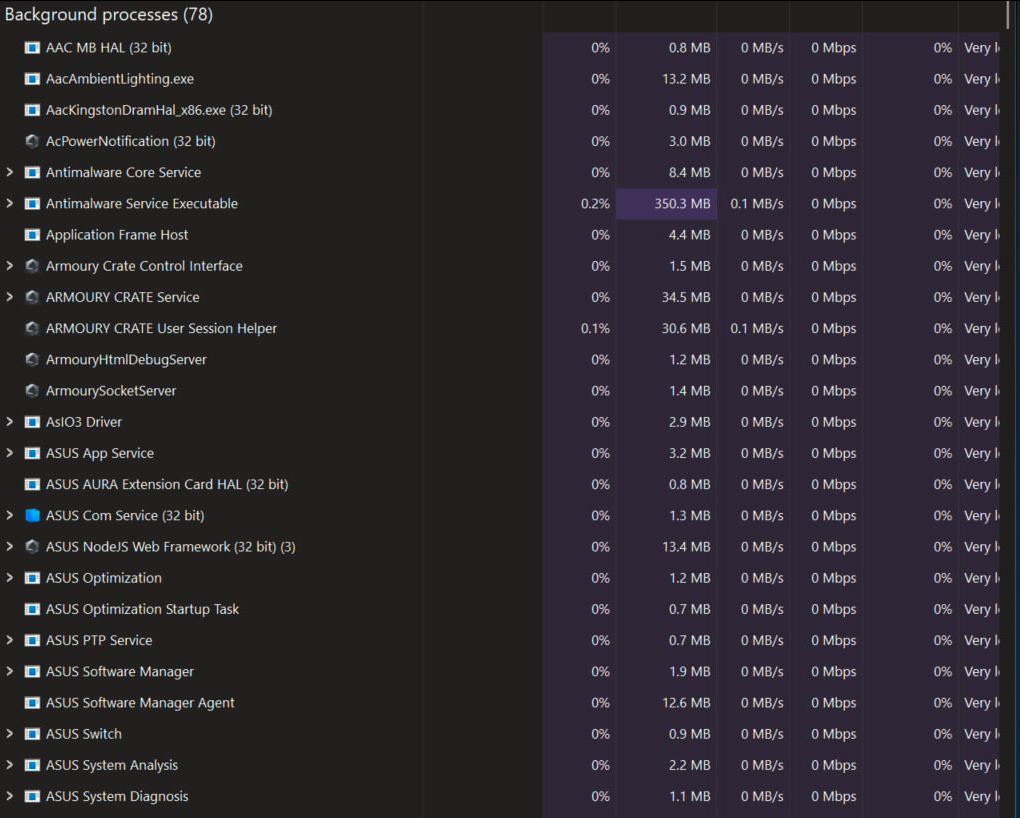Click the Antimalware Service Executable icon
The width and height of the screenshot is (1020, 818).
(x=32, y=204)
